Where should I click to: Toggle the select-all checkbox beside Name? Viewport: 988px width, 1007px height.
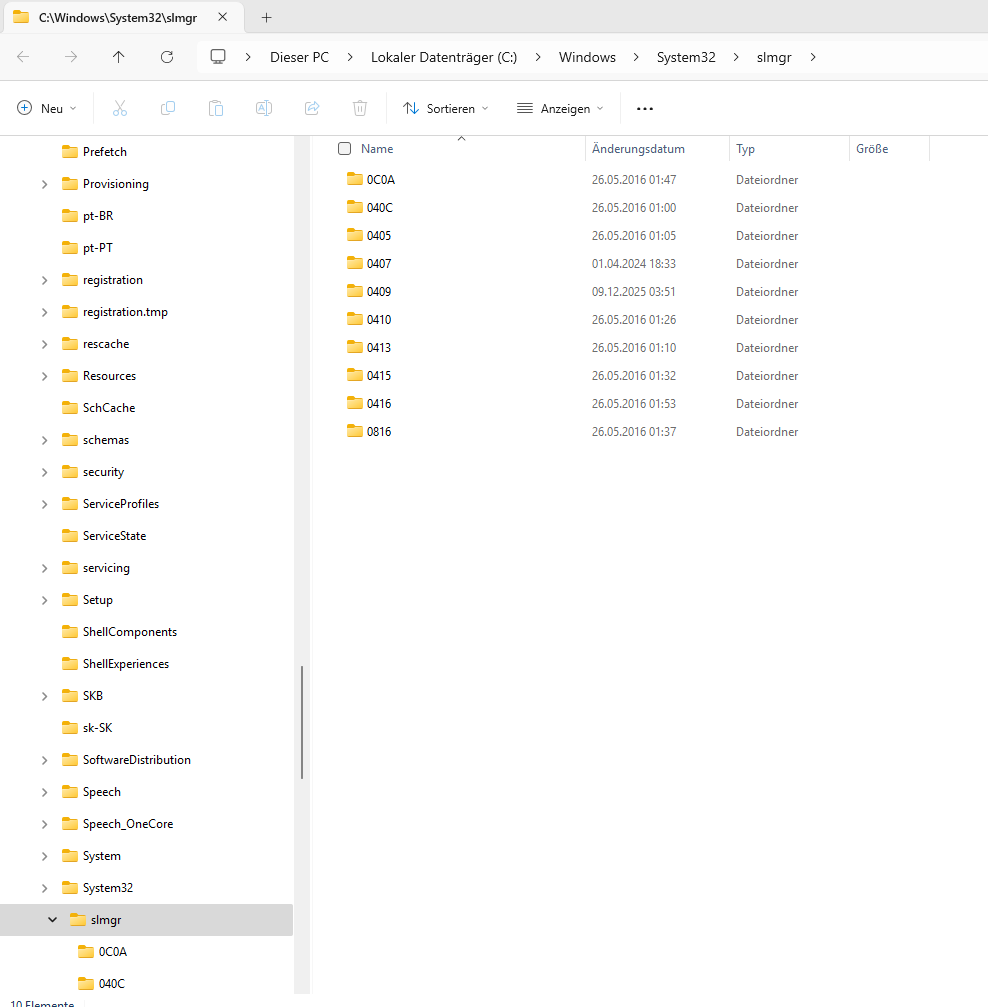pos(345,149)
